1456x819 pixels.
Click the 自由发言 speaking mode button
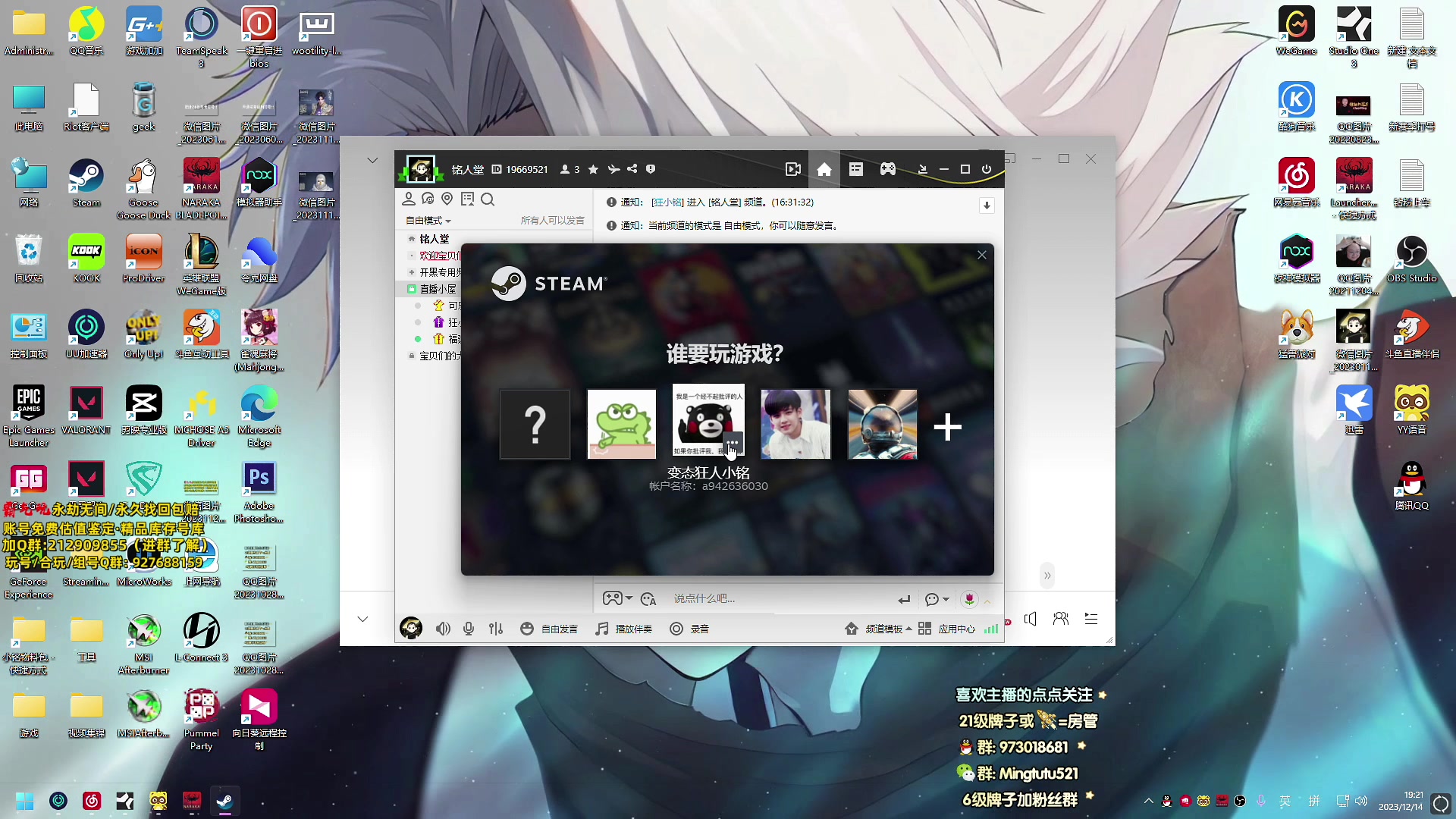(x=549, y=629)
